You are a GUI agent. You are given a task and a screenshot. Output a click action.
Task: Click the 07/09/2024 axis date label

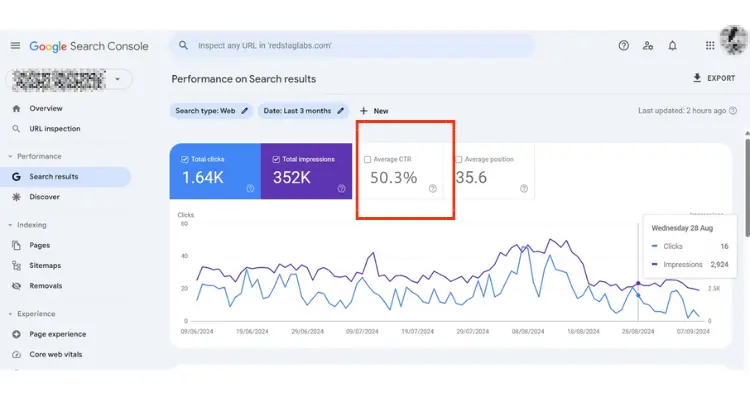pyautogui.click(x=693, y=331)
